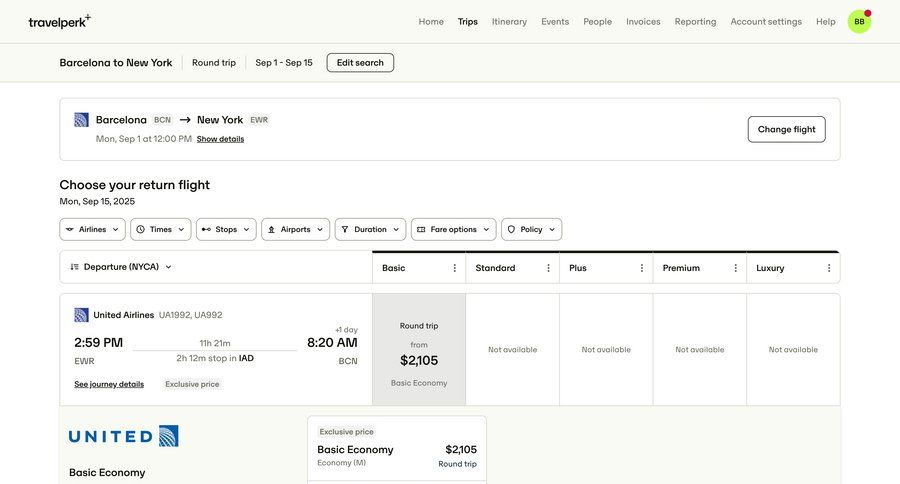Click the Change flight button

(786, 129)
